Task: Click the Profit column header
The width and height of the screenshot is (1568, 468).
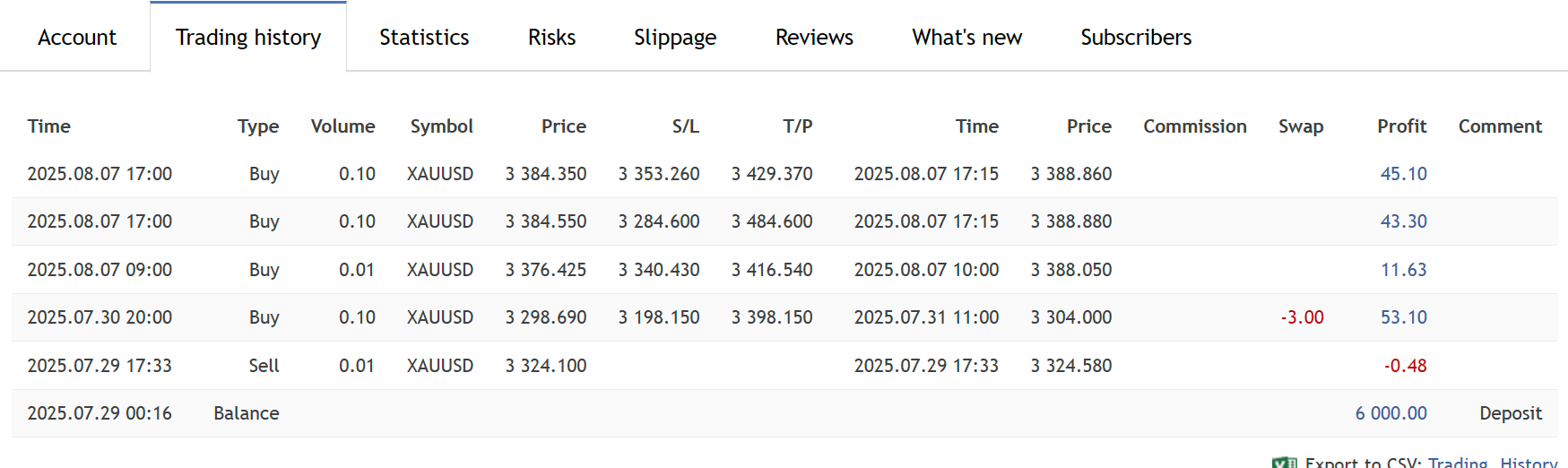Action: [1401, 126]
